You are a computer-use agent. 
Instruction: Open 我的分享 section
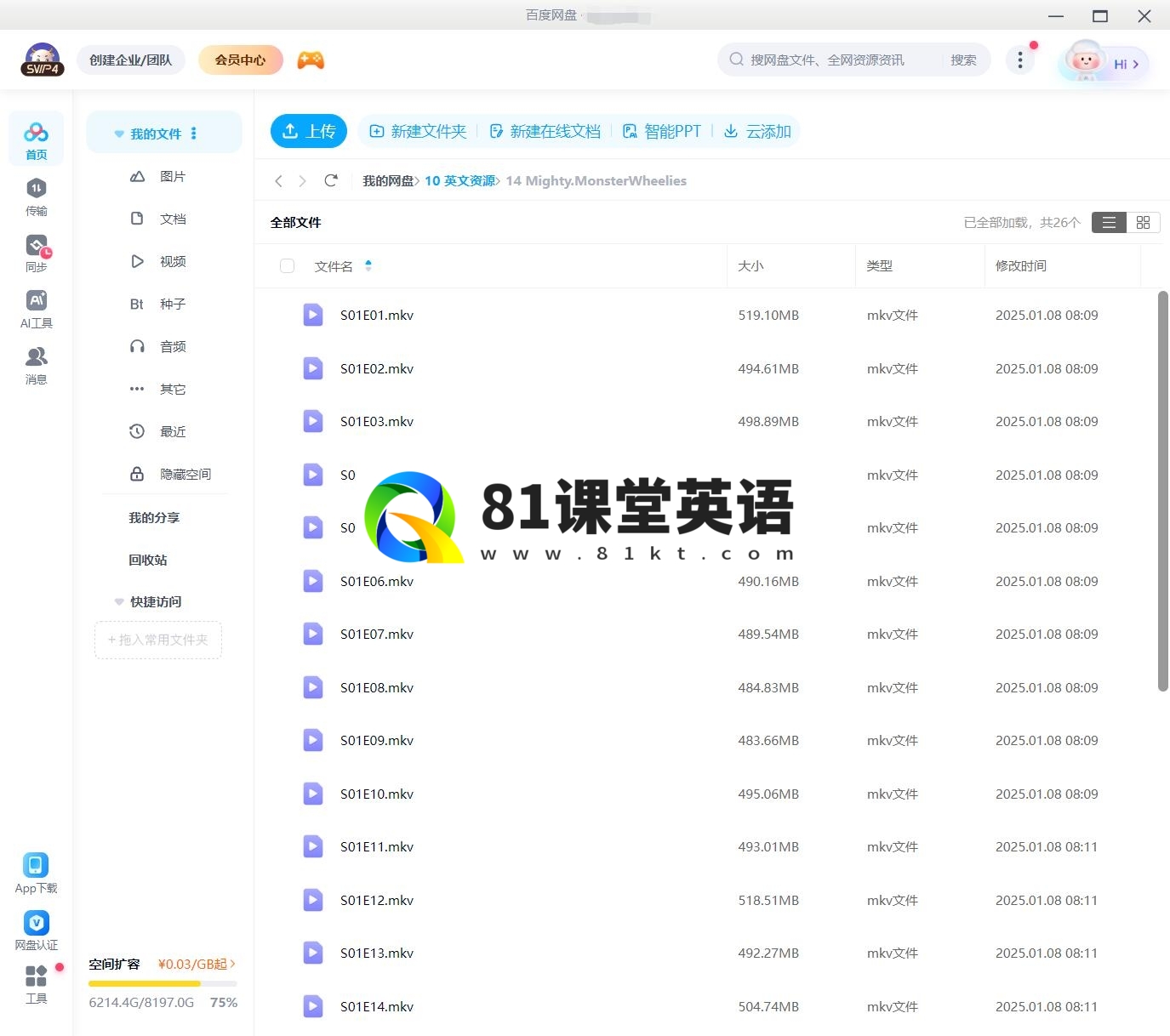pos(154,517)
